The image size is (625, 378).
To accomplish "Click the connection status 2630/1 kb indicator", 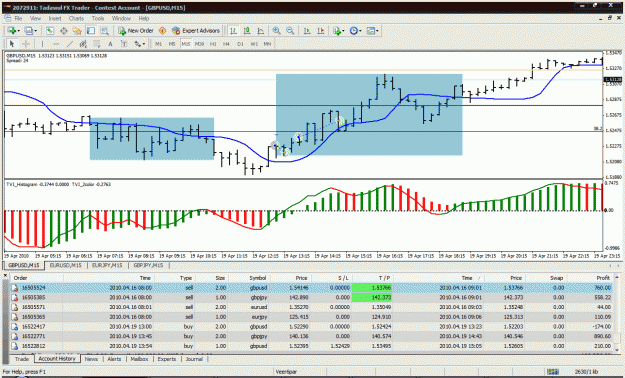I will point(586,372).
